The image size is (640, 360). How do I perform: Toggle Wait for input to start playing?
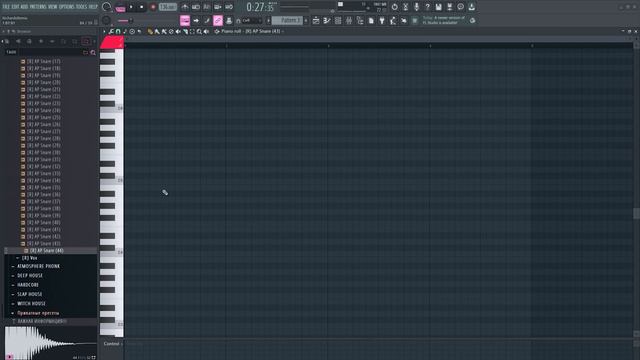pos(196,7)
